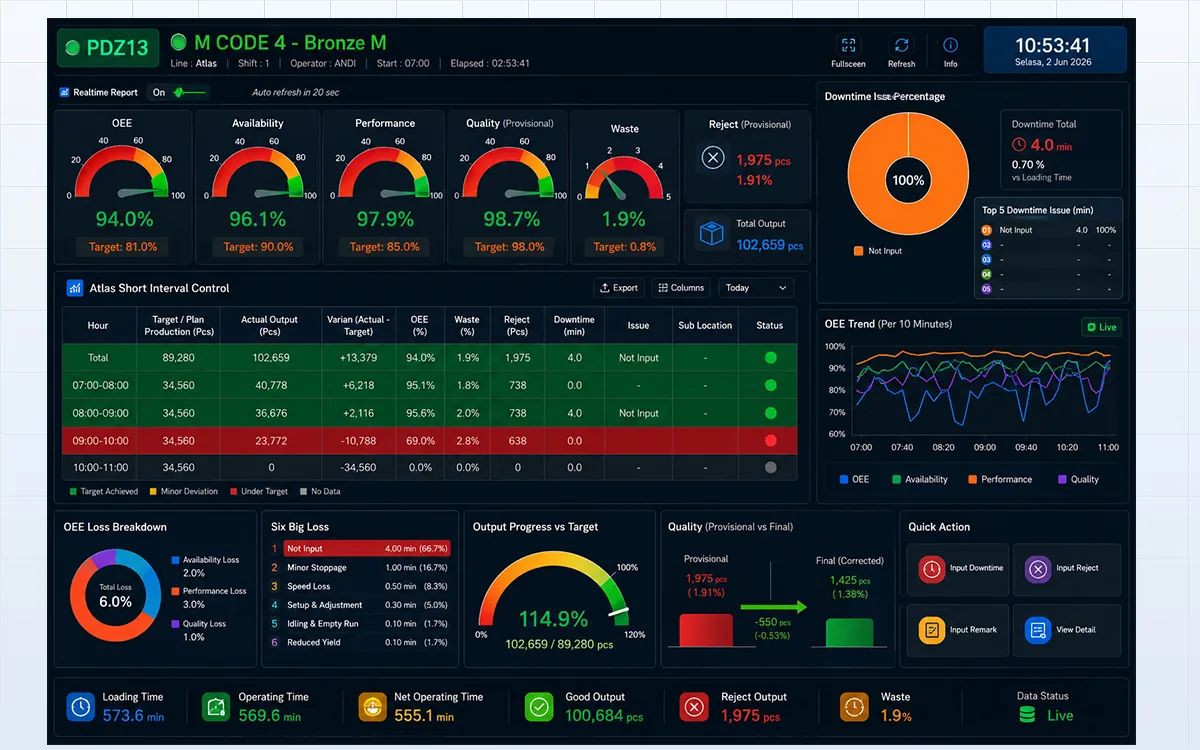Click the Reject Output red icon

[694, 707]
